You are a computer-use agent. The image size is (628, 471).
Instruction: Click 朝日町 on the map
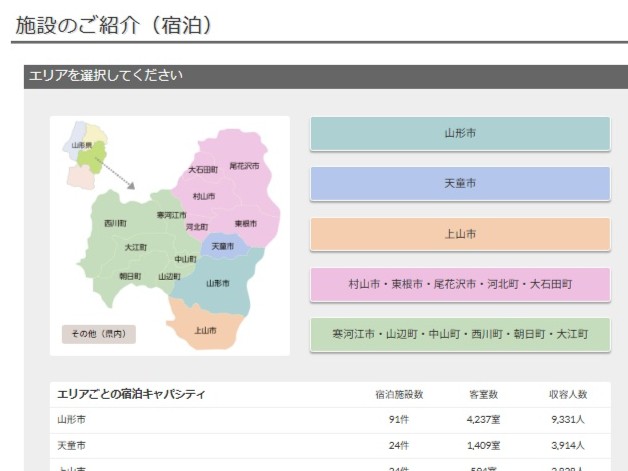pyautogui.click(x=129, y=276)
